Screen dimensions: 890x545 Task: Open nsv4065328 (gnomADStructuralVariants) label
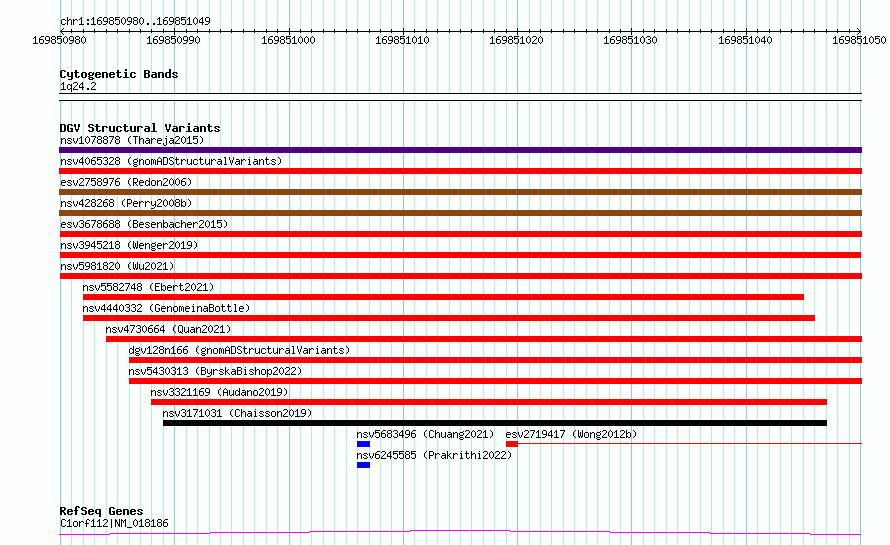[x=171, y=161]
